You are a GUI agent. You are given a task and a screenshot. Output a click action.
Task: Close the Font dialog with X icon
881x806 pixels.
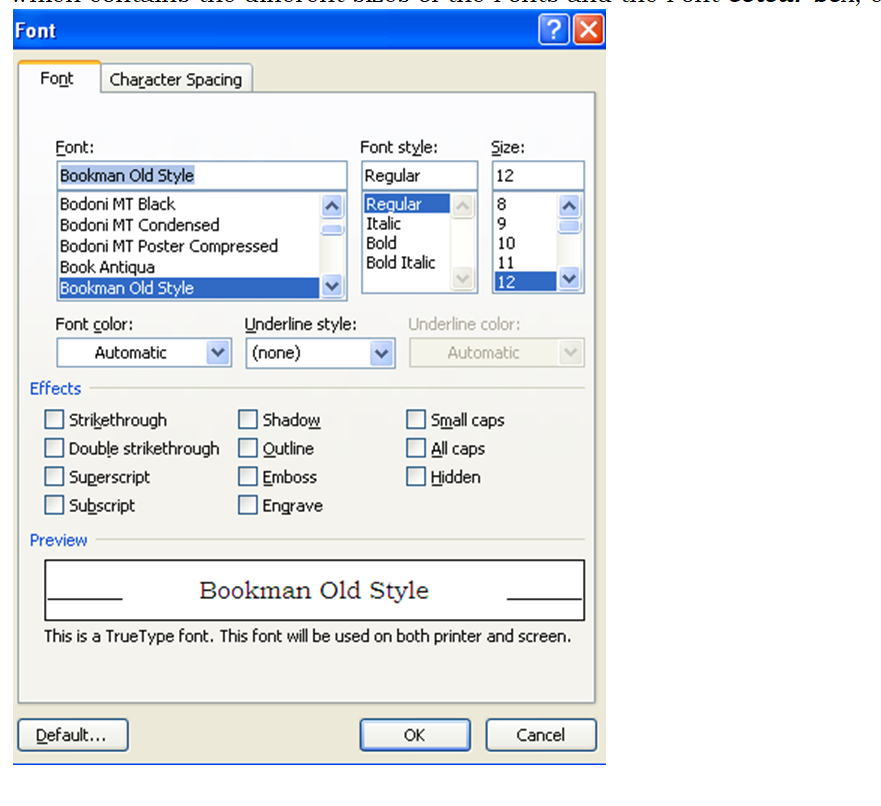[x=588, y=31]
